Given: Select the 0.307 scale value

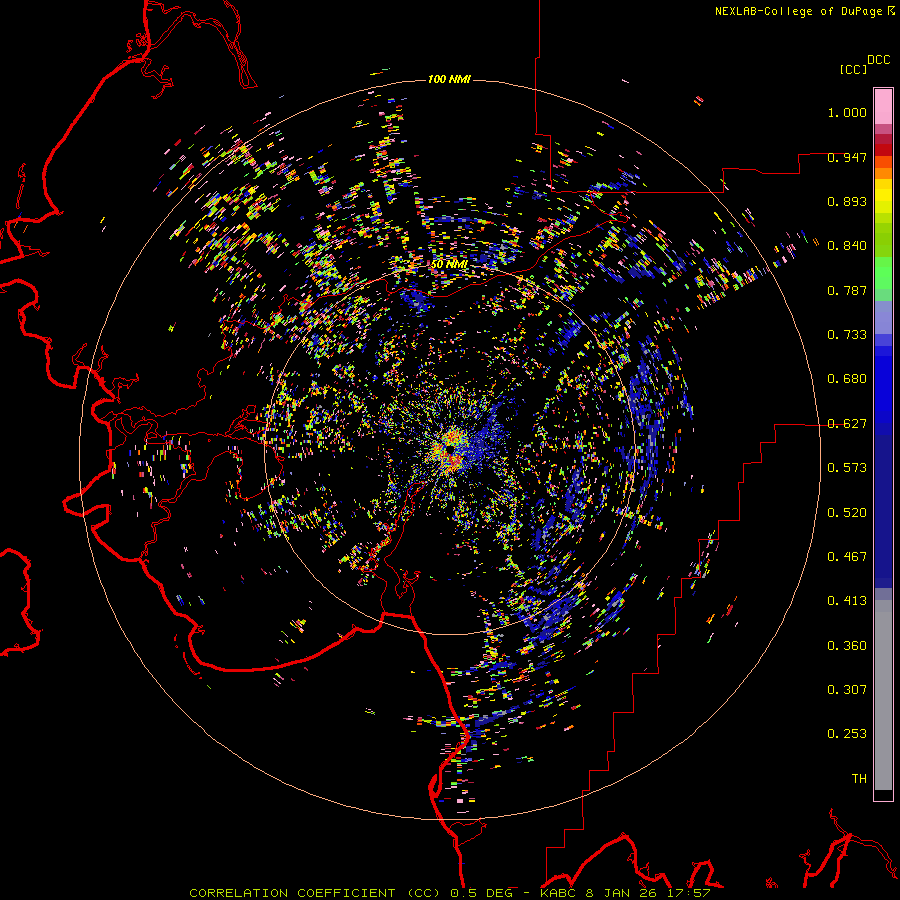Looking at the screenshot, I should (x=847, y=690).
